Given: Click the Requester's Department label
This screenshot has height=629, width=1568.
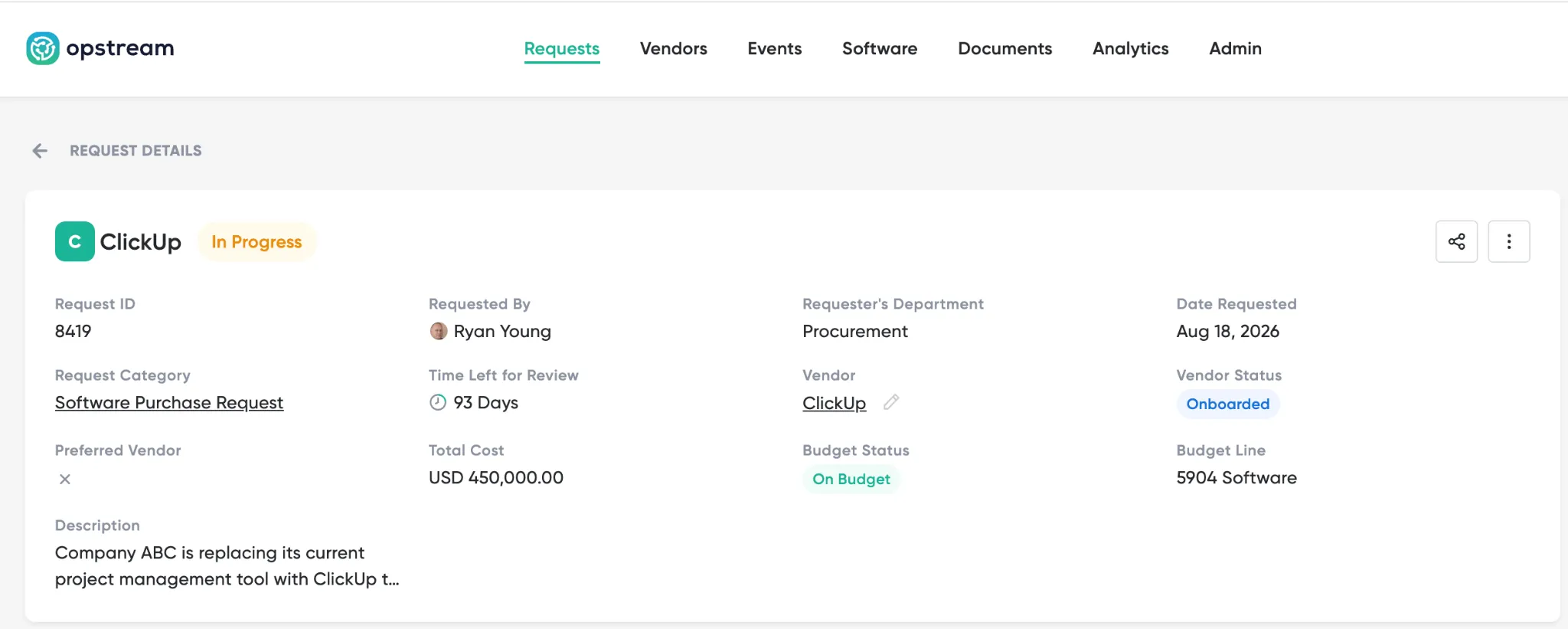Looking at the screenshot, I should click(893, 304).
